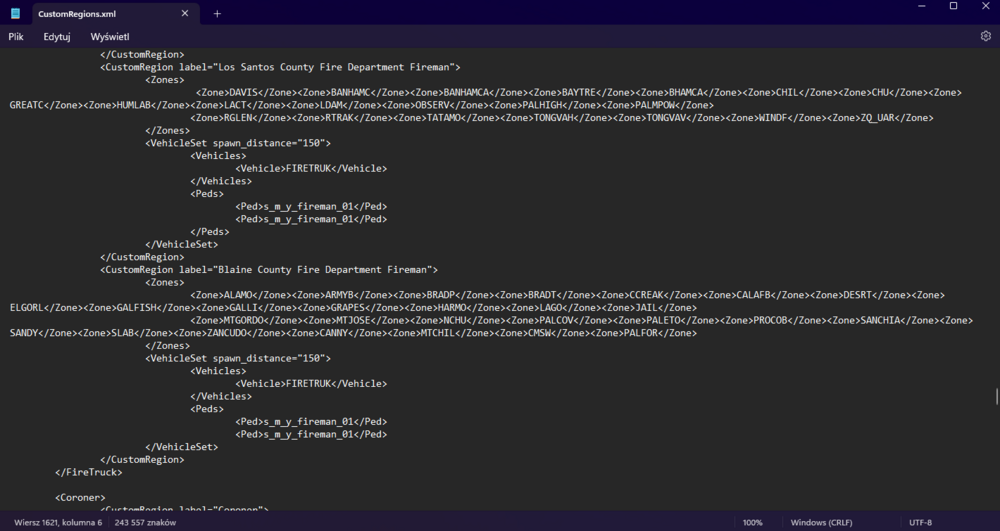Viewport: 1000px width, 531px height.
Task: Click the first <Peds> opening tag
Action: (x=207, y=194)
